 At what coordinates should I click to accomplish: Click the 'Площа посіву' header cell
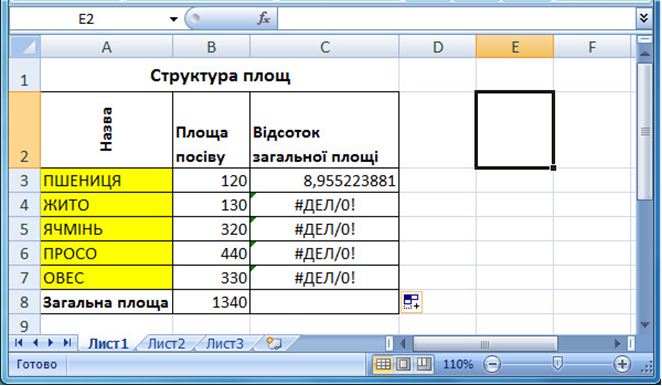[211, 130]
